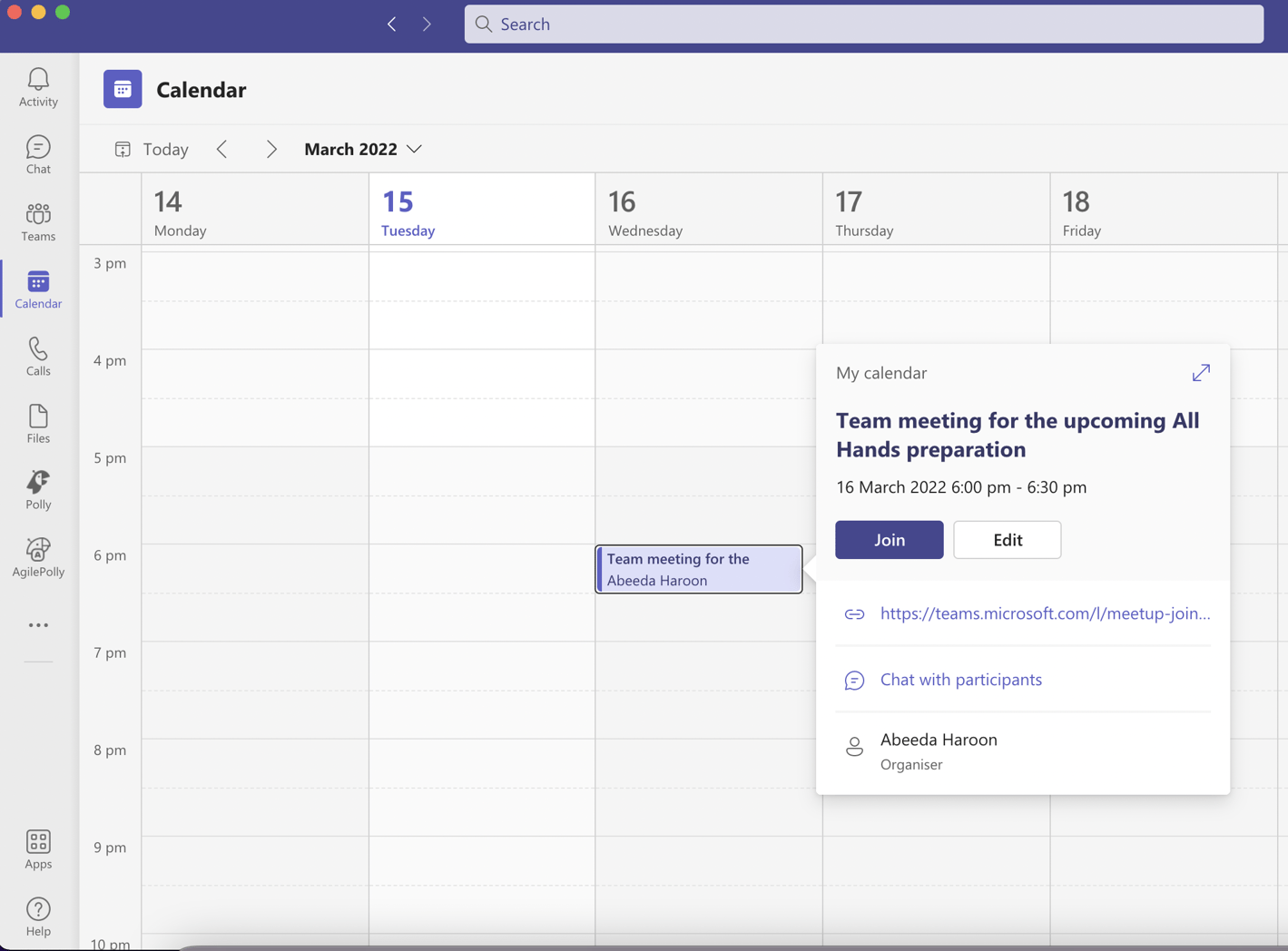This screenshot has height=951, width=1288.
Task: Jump to Today in the calendar
Action: tap(152, 149)
